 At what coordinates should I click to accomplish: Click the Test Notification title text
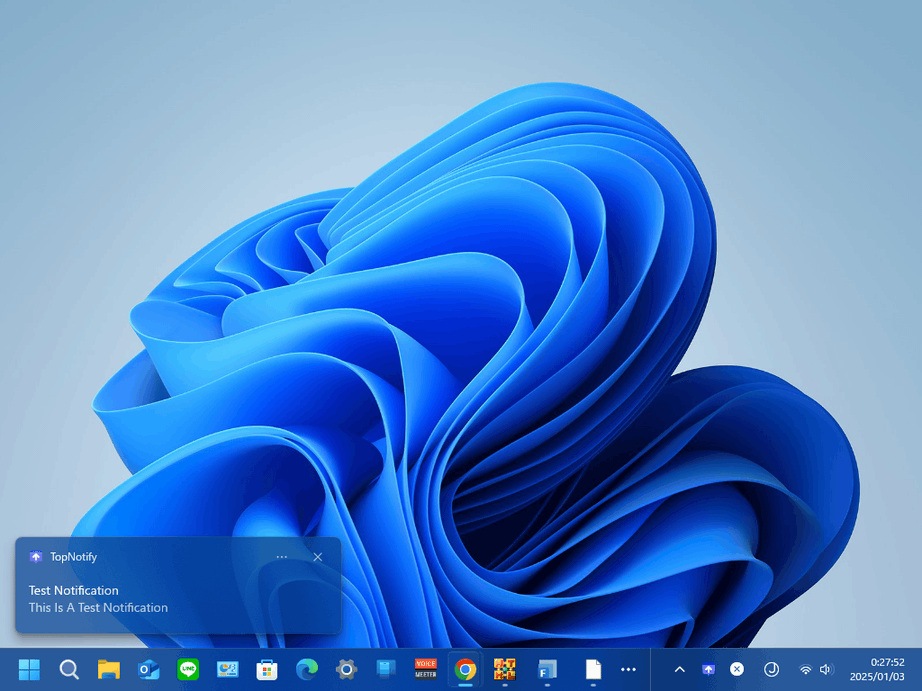pos(74,590)
